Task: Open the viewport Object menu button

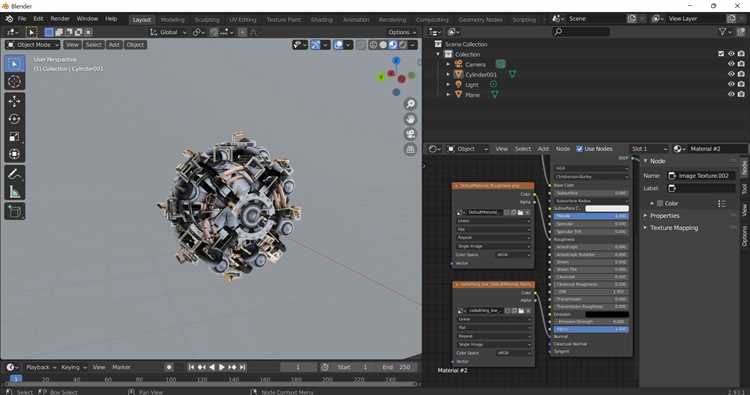Action: (x=135, y=44)
